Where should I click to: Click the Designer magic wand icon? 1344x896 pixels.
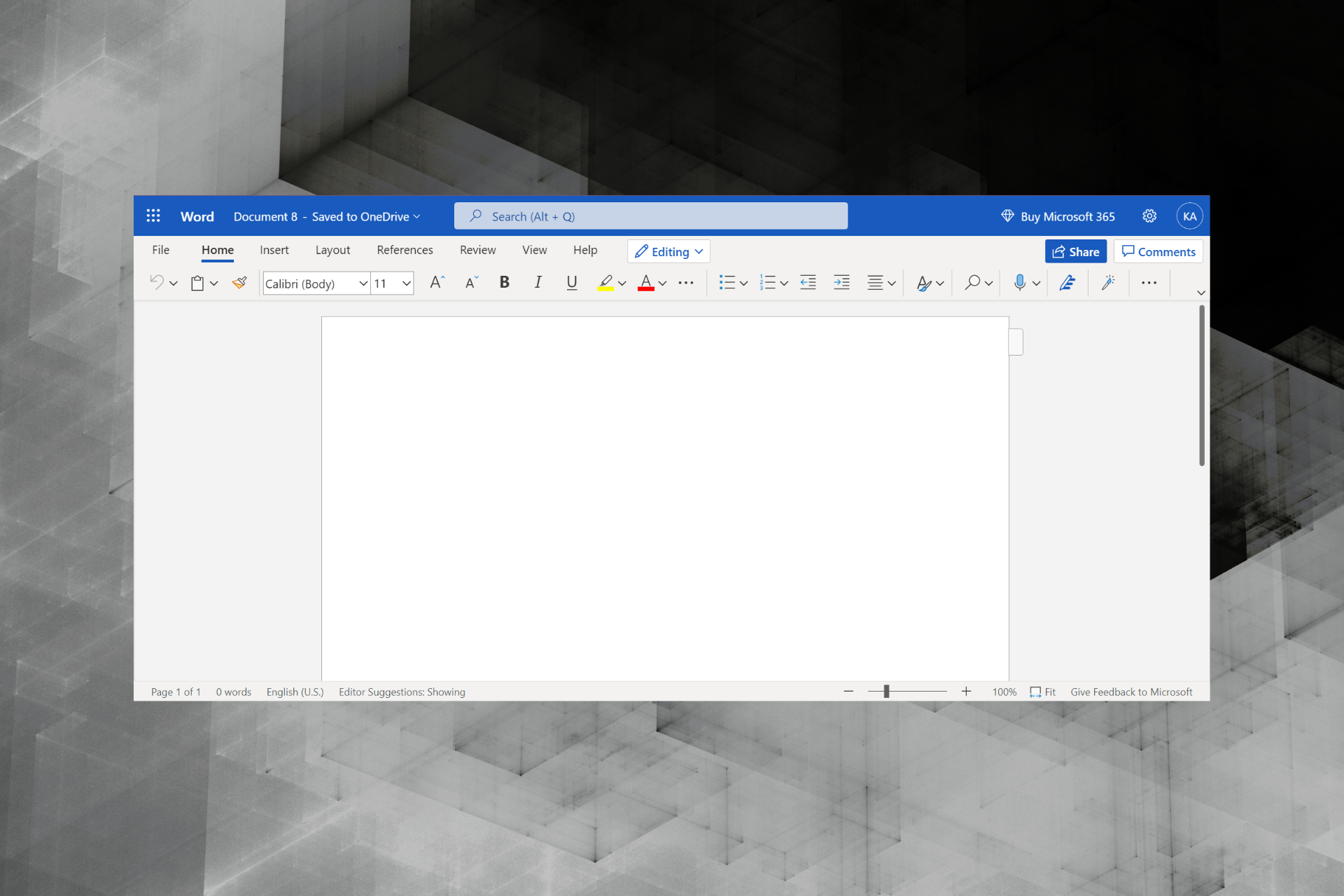(x=1107, y=283)
